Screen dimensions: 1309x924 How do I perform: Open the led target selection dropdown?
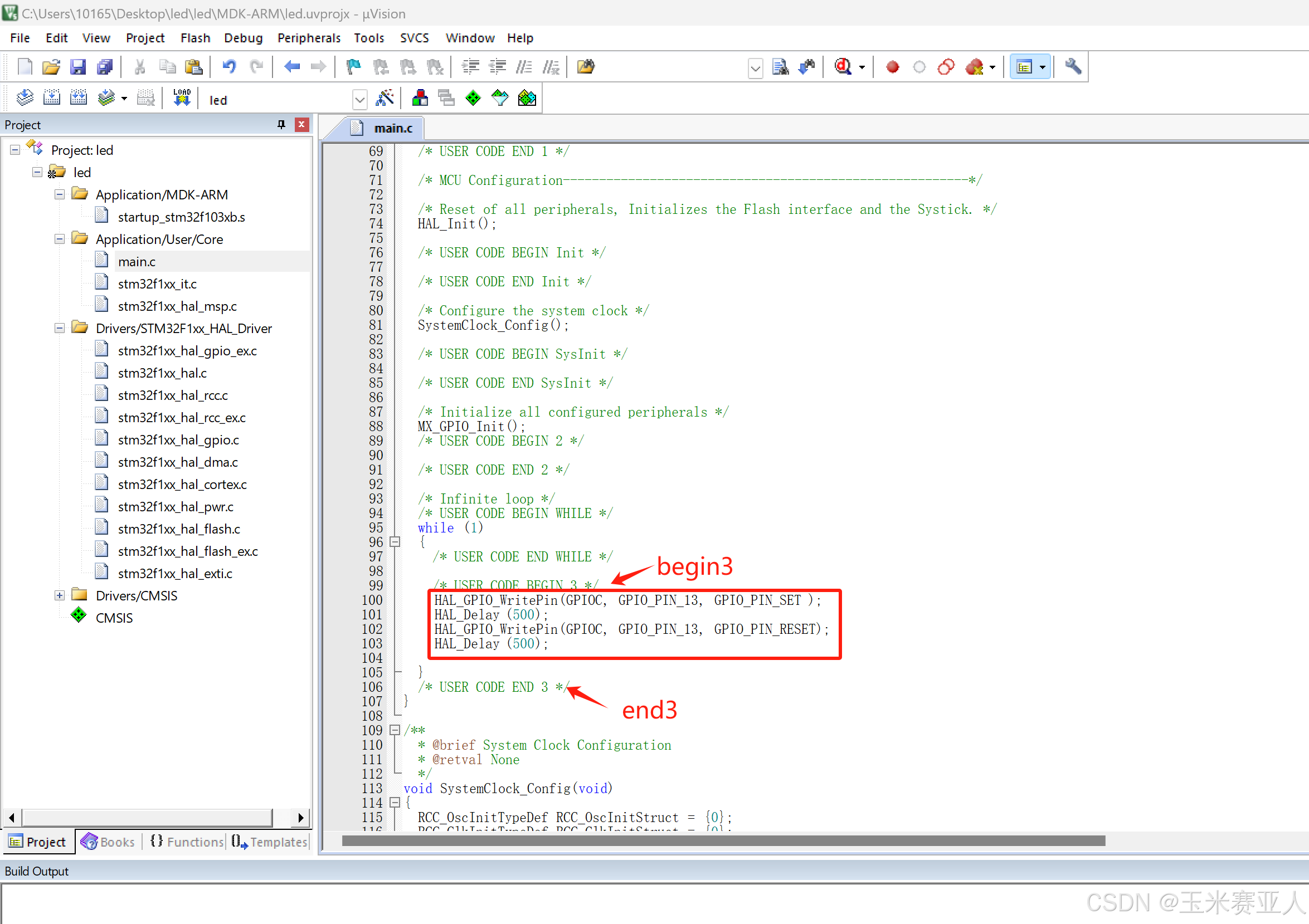coord(360,100)
